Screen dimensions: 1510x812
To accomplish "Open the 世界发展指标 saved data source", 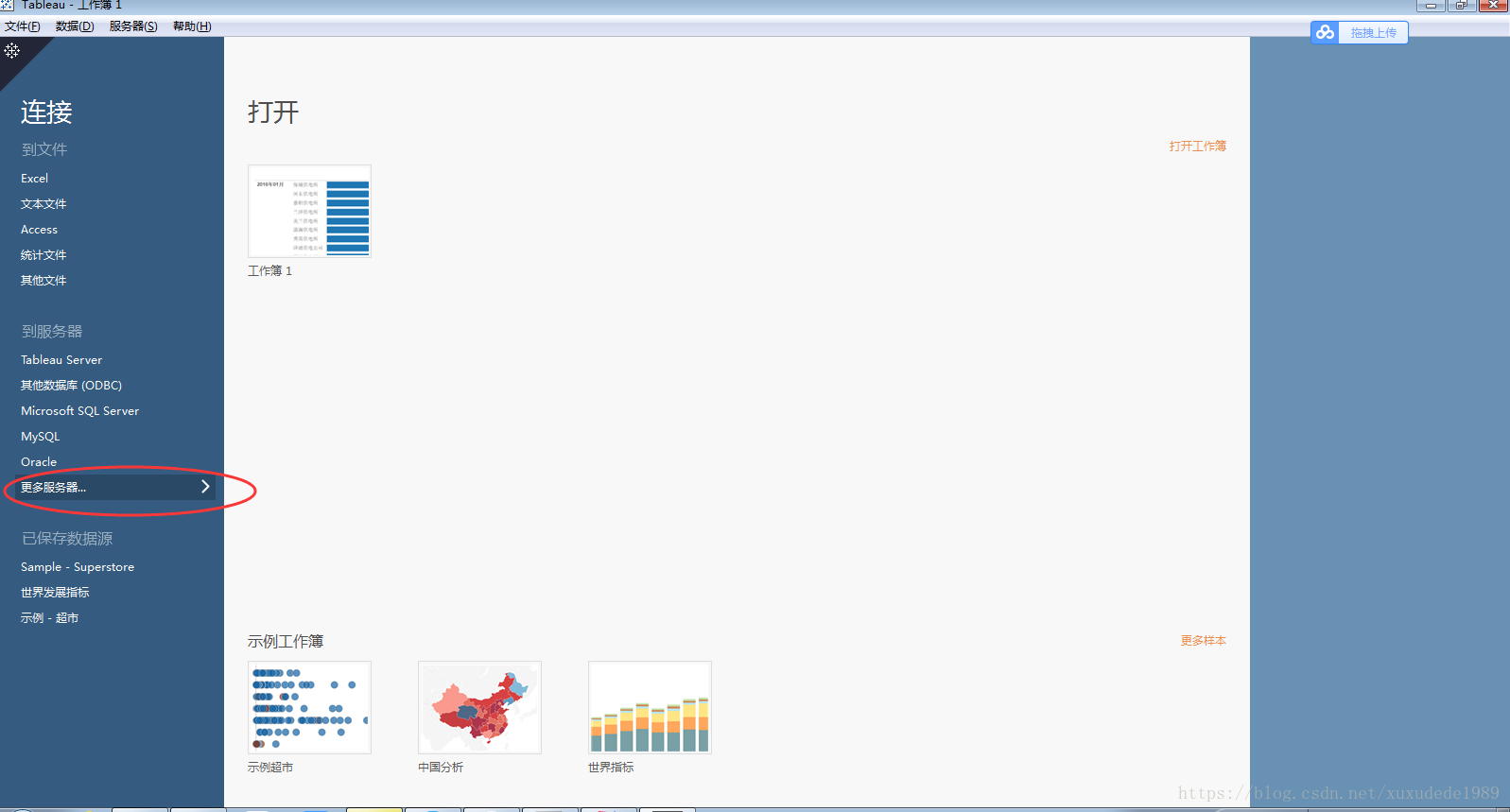I will click(x=55, y=593).
